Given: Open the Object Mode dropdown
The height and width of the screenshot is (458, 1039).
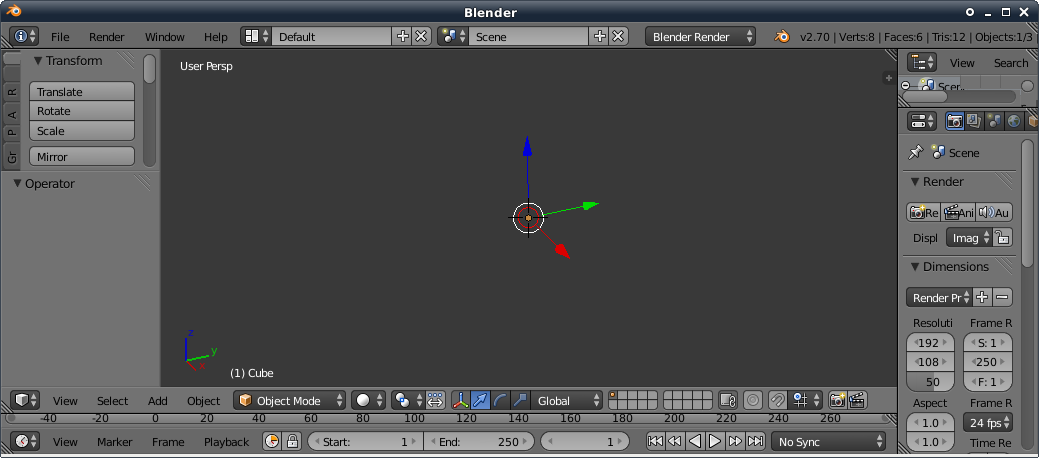Looking at the screenshot, I should coord(290,400).
